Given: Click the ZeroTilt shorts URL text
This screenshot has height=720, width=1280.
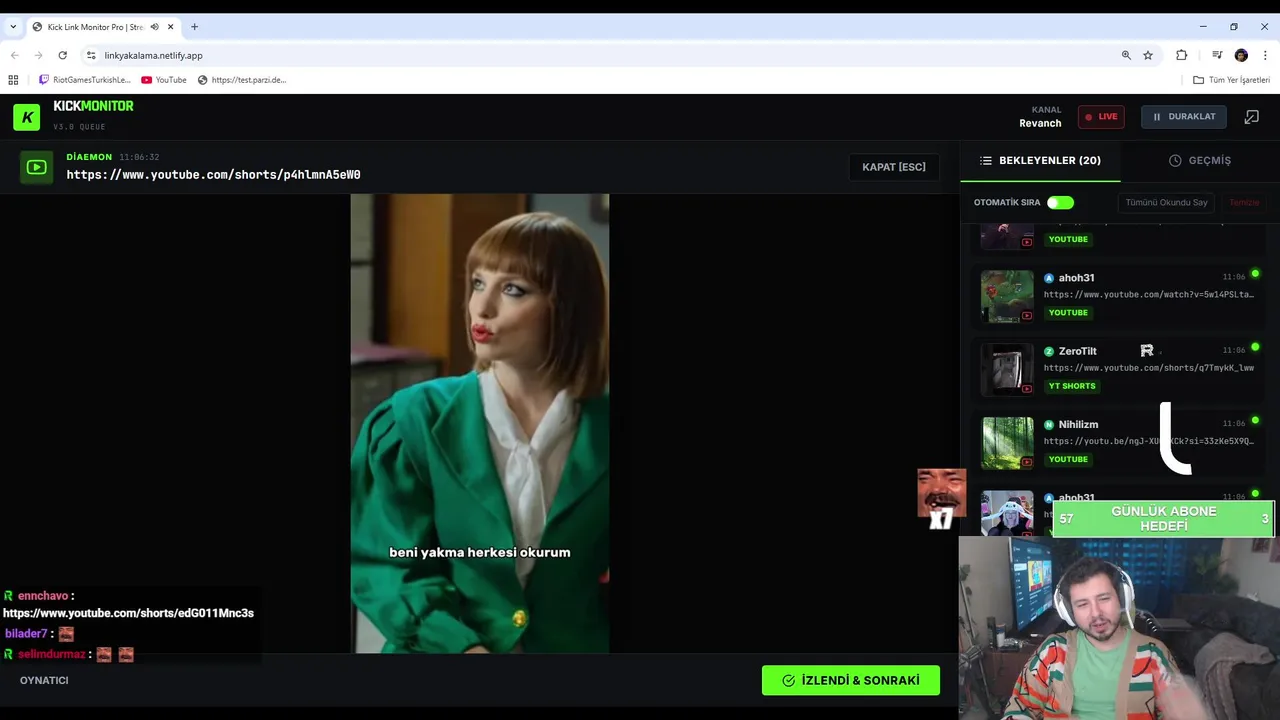Looking at the screenshot, I should (1148, 368).
